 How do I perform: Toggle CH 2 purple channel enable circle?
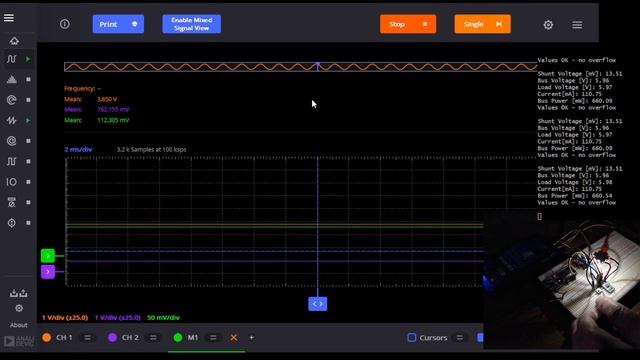click(112, 338)
